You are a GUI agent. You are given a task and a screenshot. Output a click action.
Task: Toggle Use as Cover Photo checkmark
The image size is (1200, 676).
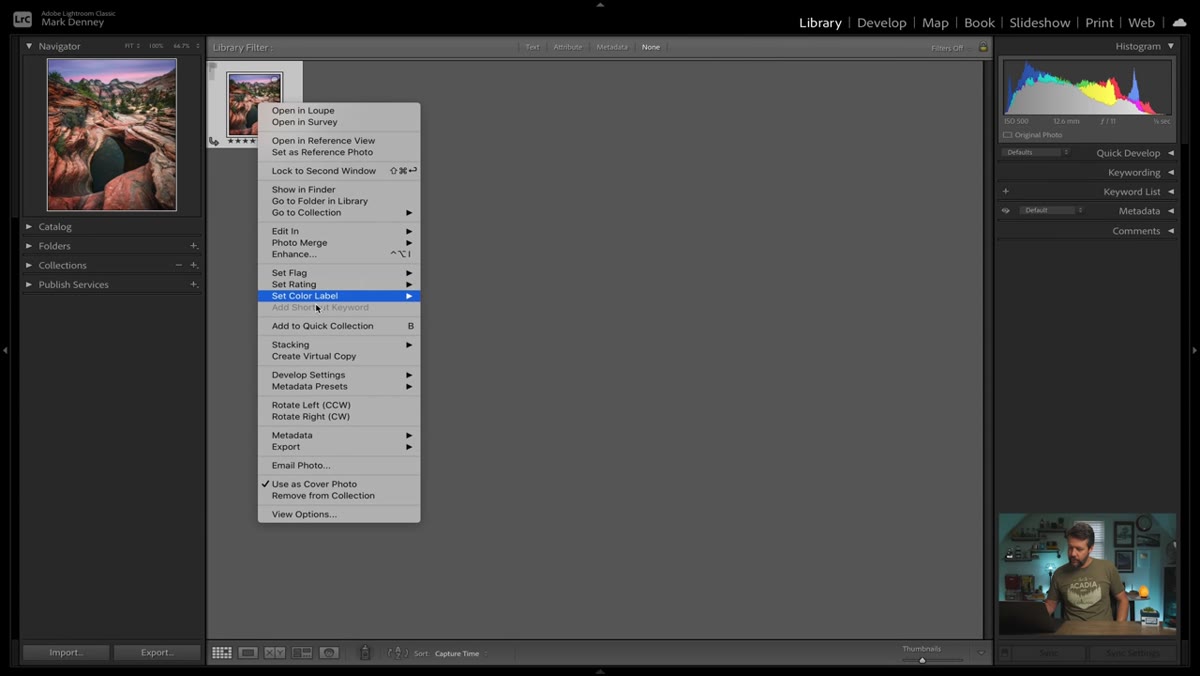pyautogui.click(x=265, y=484)
